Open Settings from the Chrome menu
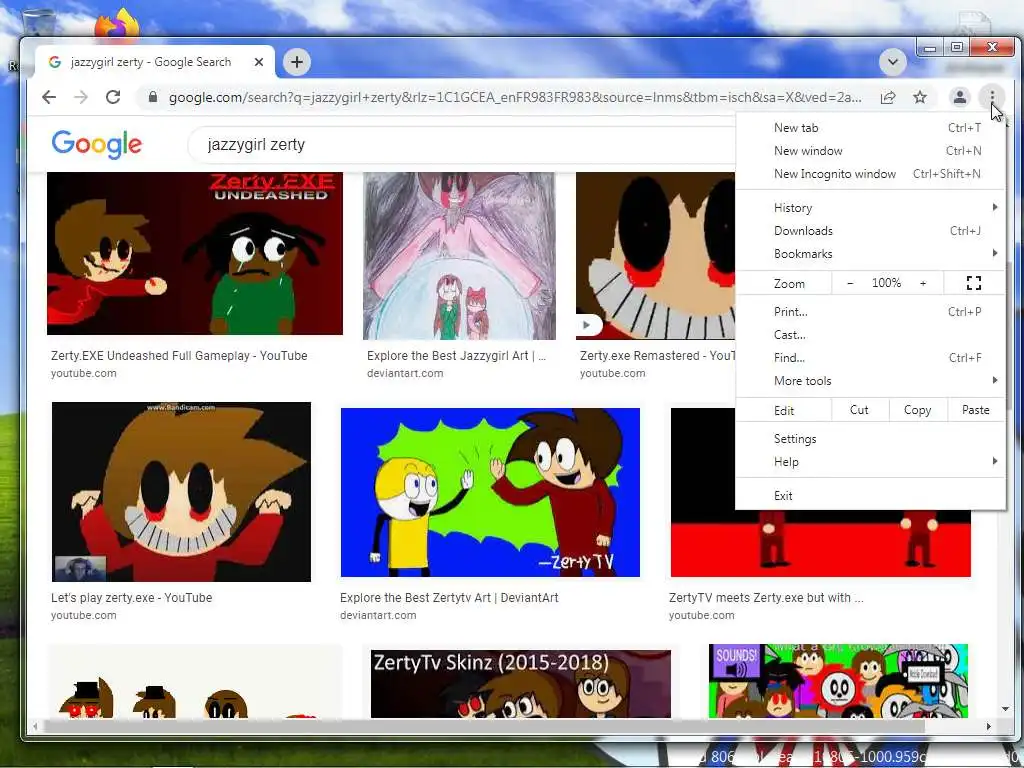 pos(870,439)
